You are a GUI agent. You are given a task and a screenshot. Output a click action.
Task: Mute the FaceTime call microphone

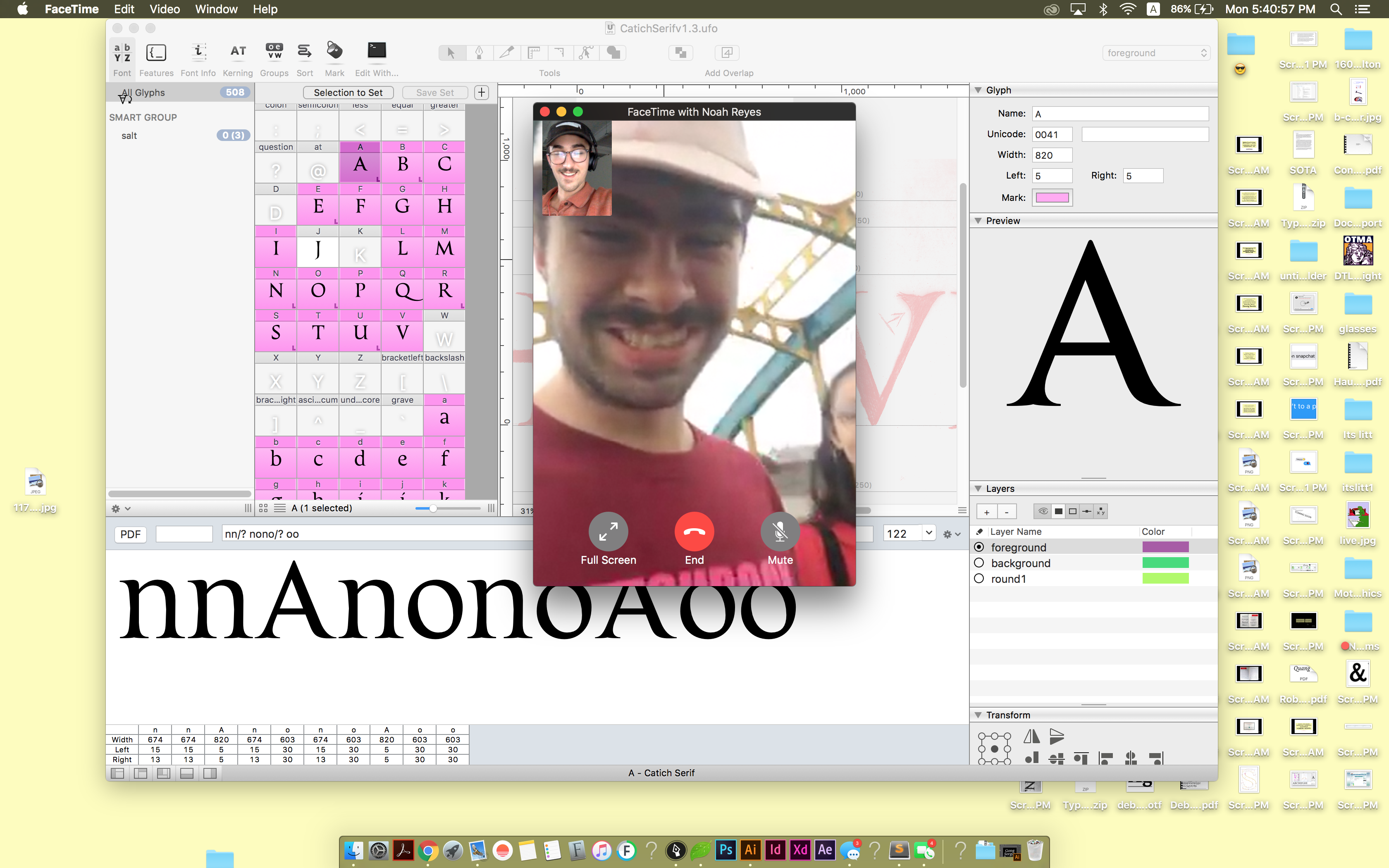tap(780, 532)
